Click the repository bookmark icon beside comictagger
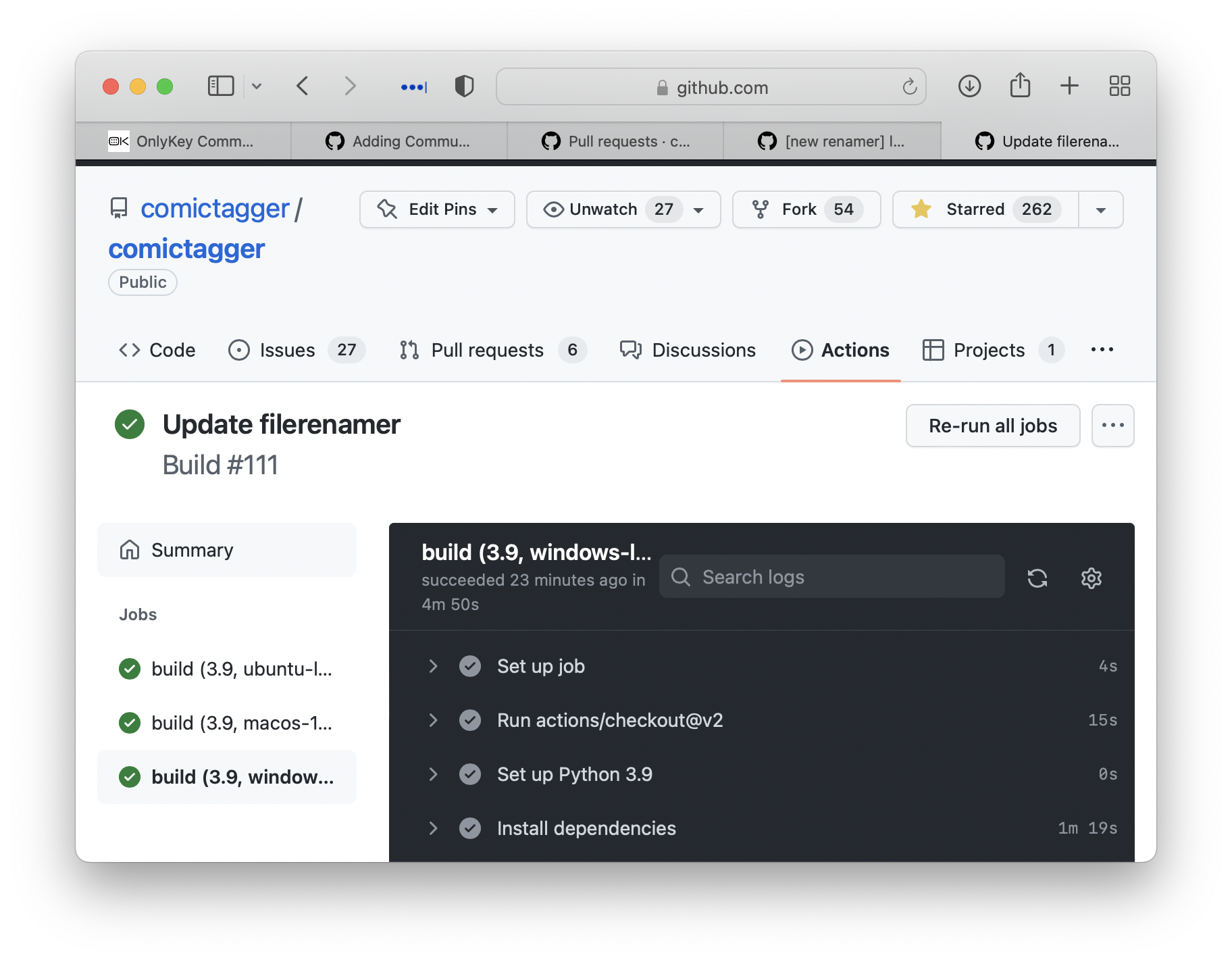The image size is (1232, 962). [x=120, y=208]
